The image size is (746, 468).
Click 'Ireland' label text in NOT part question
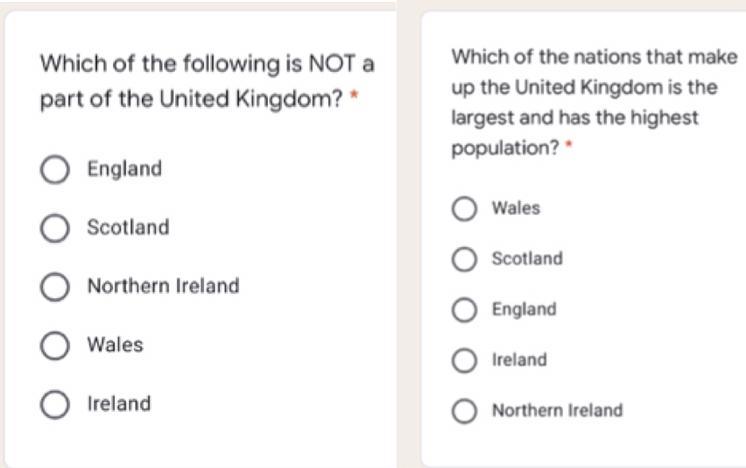click(119, 404)
